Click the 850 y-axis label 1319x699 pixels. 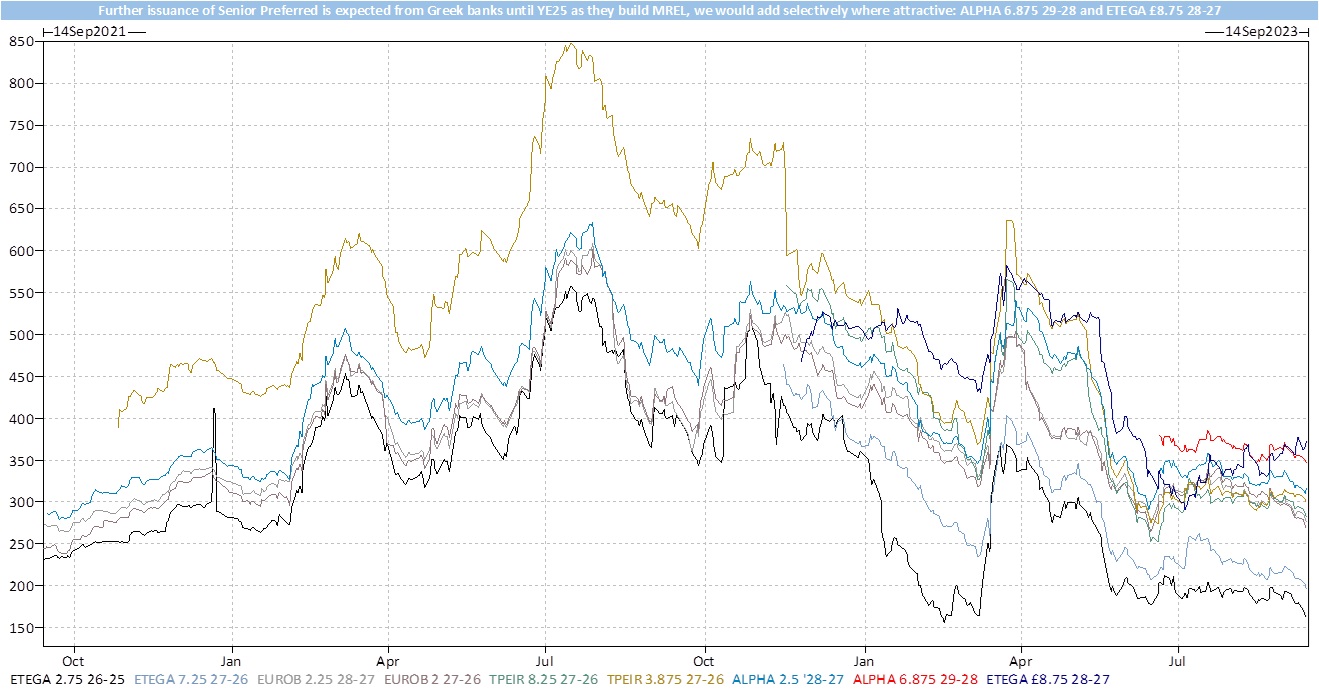23,42
